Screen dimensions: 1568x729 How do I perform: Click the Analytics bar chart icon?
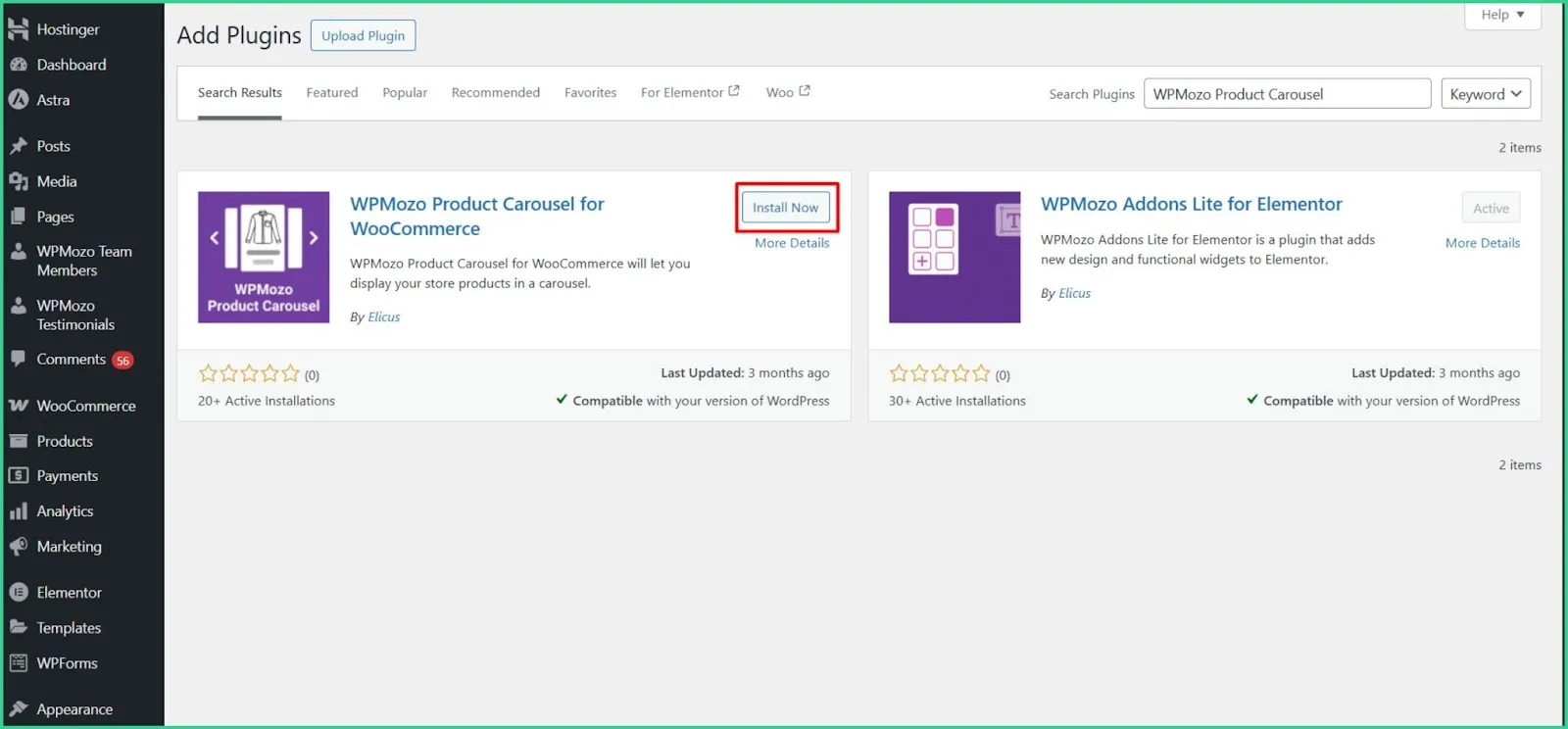[x=18, y=511]
